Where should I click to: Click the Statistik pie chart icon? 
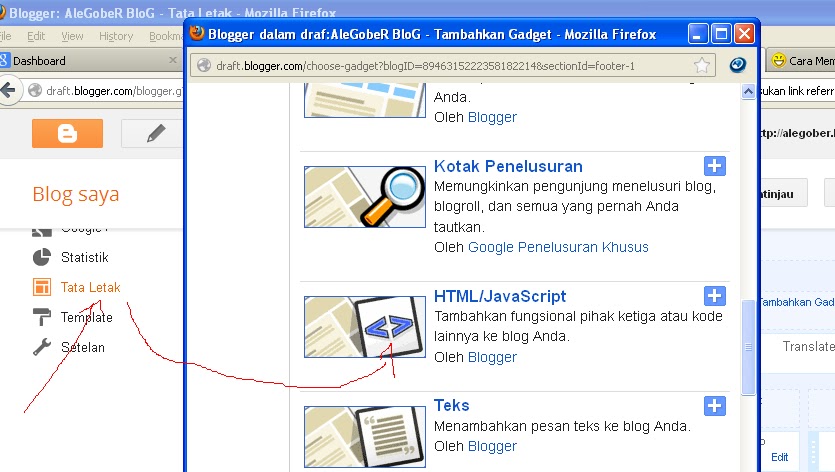pos(42,257)
